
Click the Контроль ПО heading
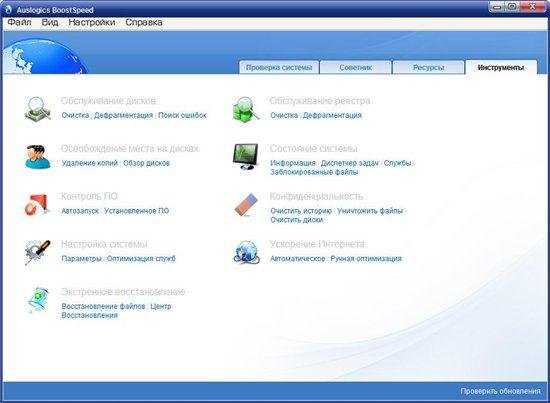tap(89, 196)
